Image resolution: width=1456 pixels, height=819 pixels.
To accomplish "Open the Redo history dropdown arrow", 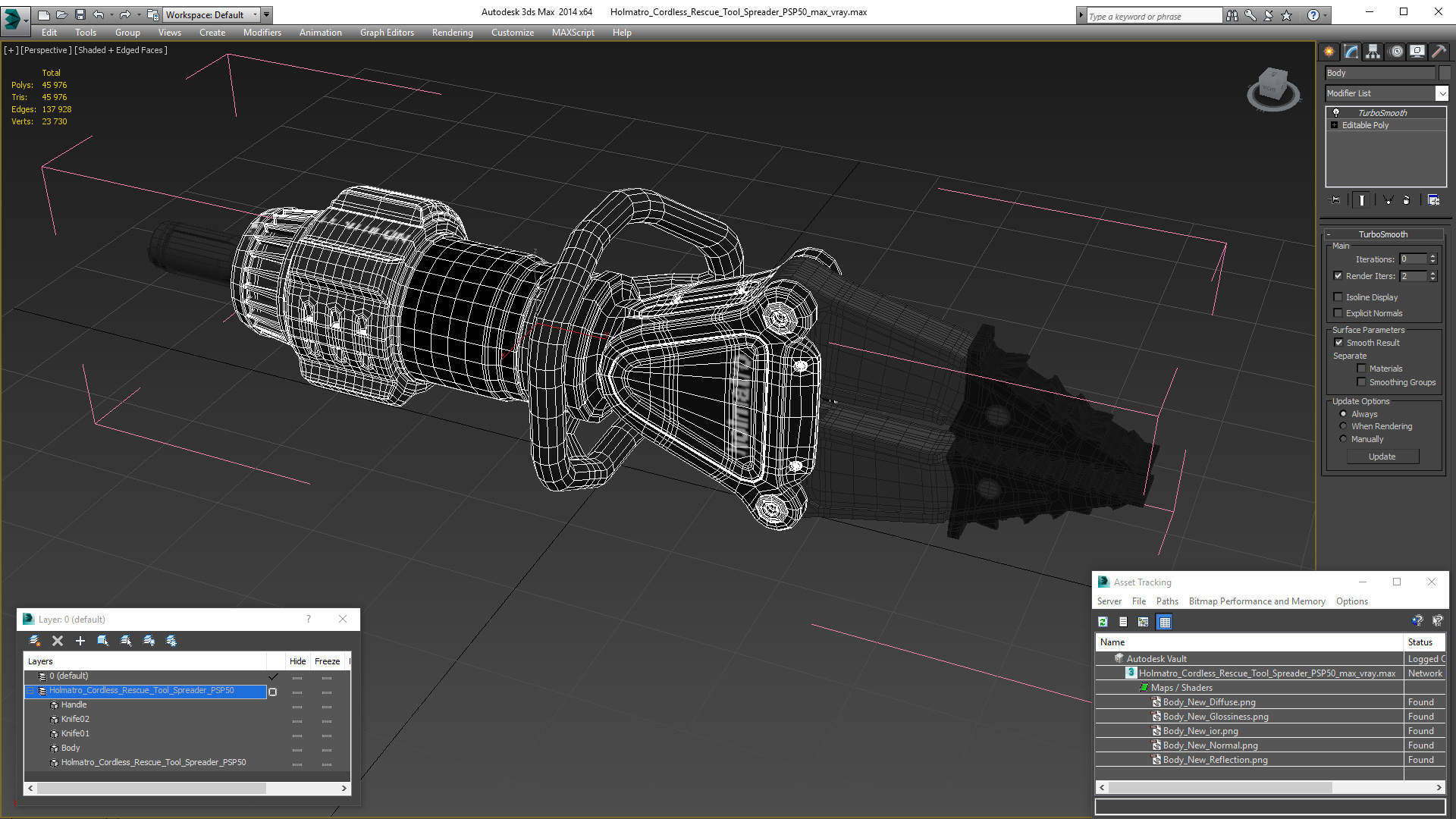I will click(x=139, y=14).
